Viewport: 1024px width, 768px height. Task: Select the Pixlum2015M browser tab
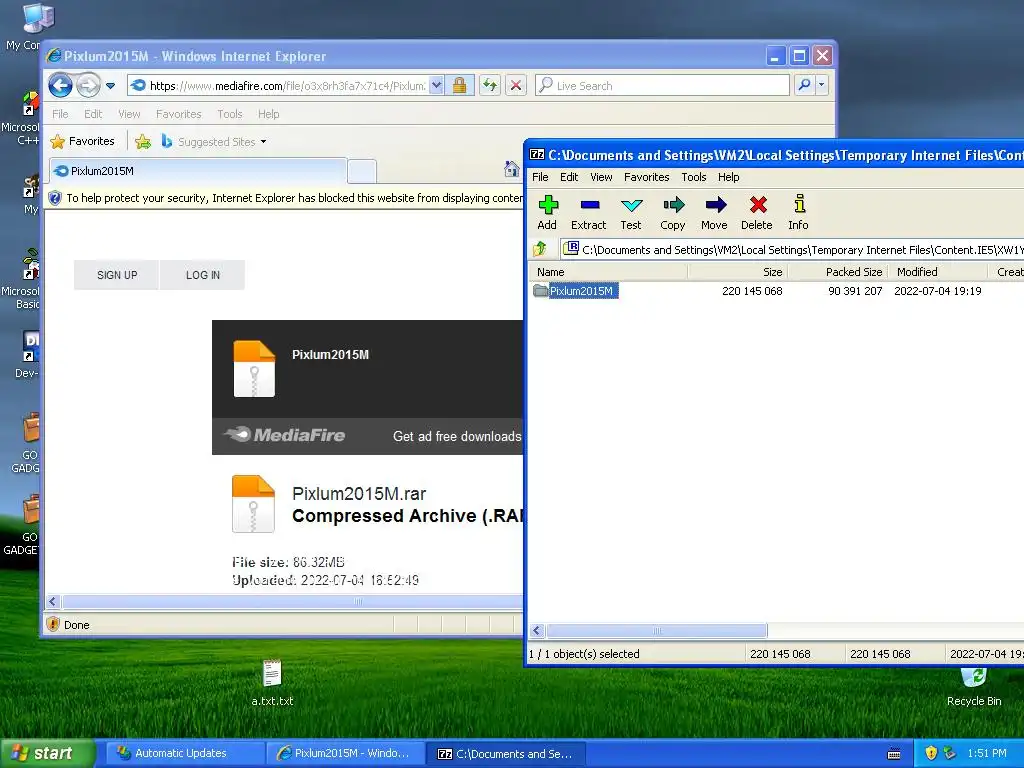(x=198, y=170)
